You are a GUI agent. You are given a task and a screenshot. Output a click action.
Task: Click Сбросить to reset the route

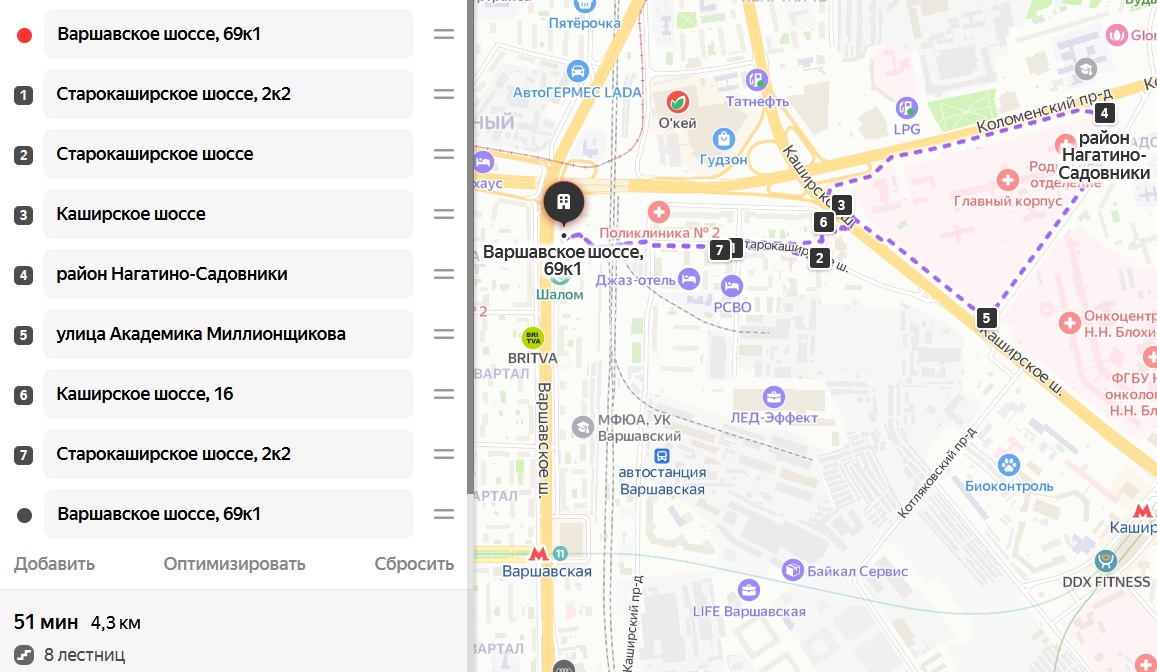414,564
